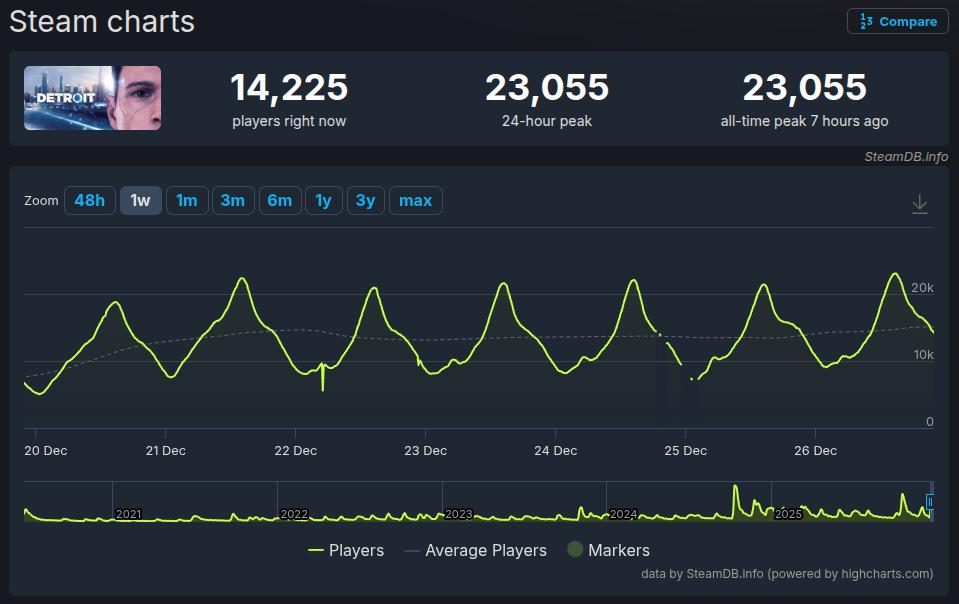The image size is (959, 604).
Task: Click the Compare button
Action: pyautogui.click(x=897, y=21)
